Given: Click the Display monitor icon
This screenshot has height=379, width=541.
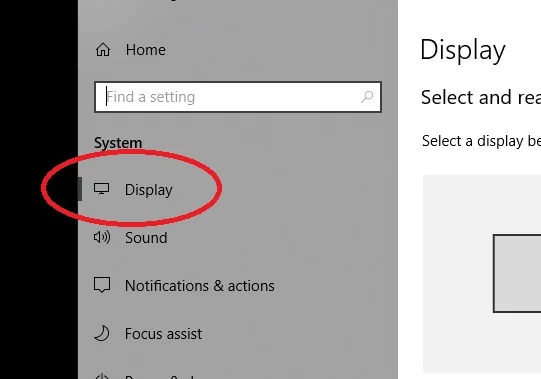Looking at the screenshot, I should [x=101, y=189].
